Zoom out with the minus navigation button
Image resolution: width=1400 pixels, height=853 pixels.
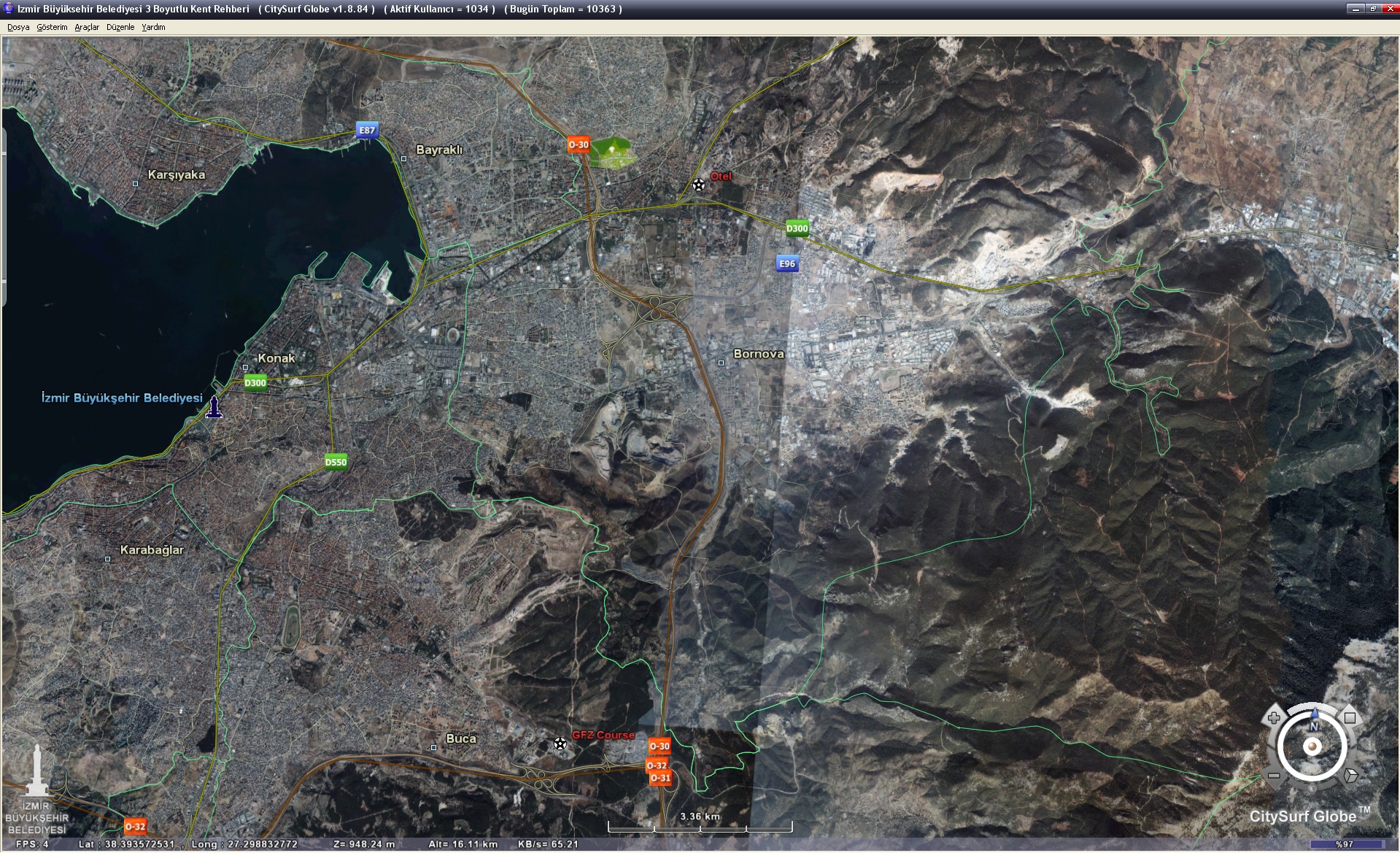point(1274,776)
